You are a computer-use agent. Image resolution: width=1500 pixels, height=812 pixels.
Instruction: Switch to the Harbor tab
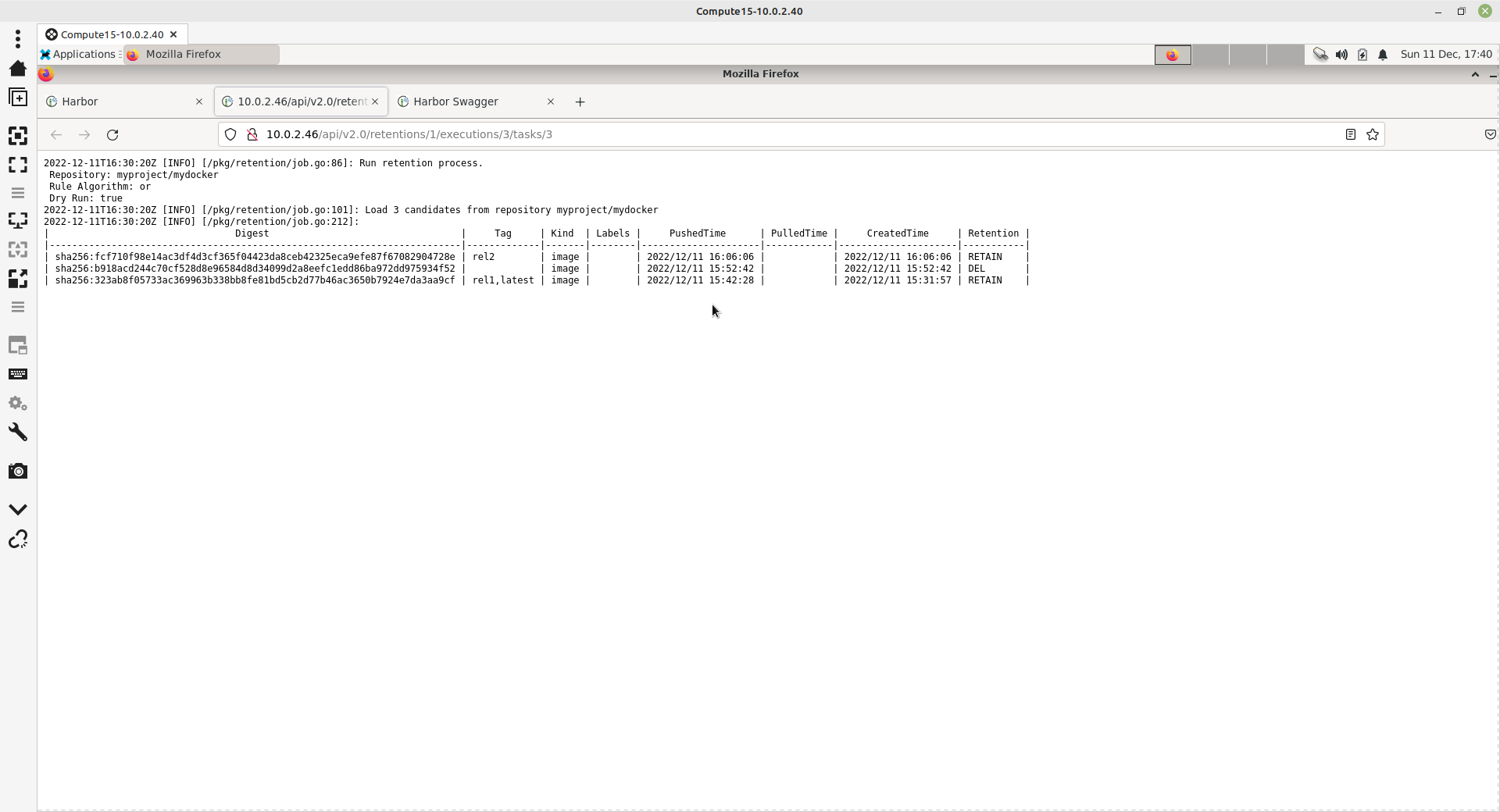click(x=117, y=101)
